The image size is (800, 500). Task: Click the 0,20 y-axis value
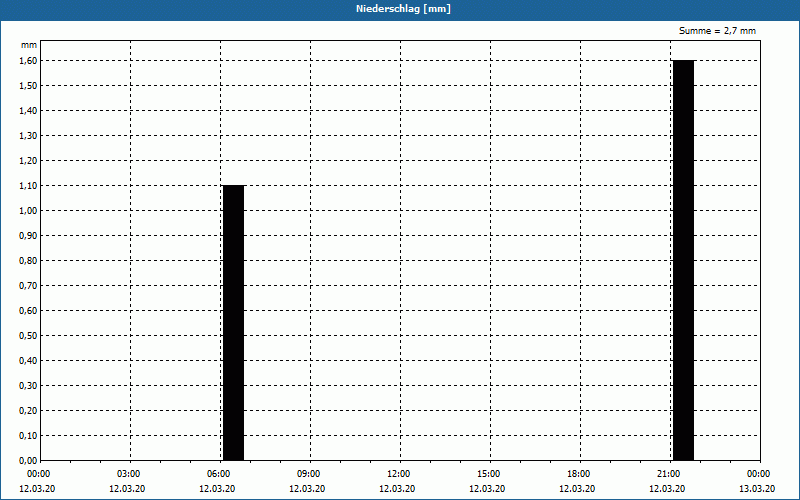(x=28, y=410)
